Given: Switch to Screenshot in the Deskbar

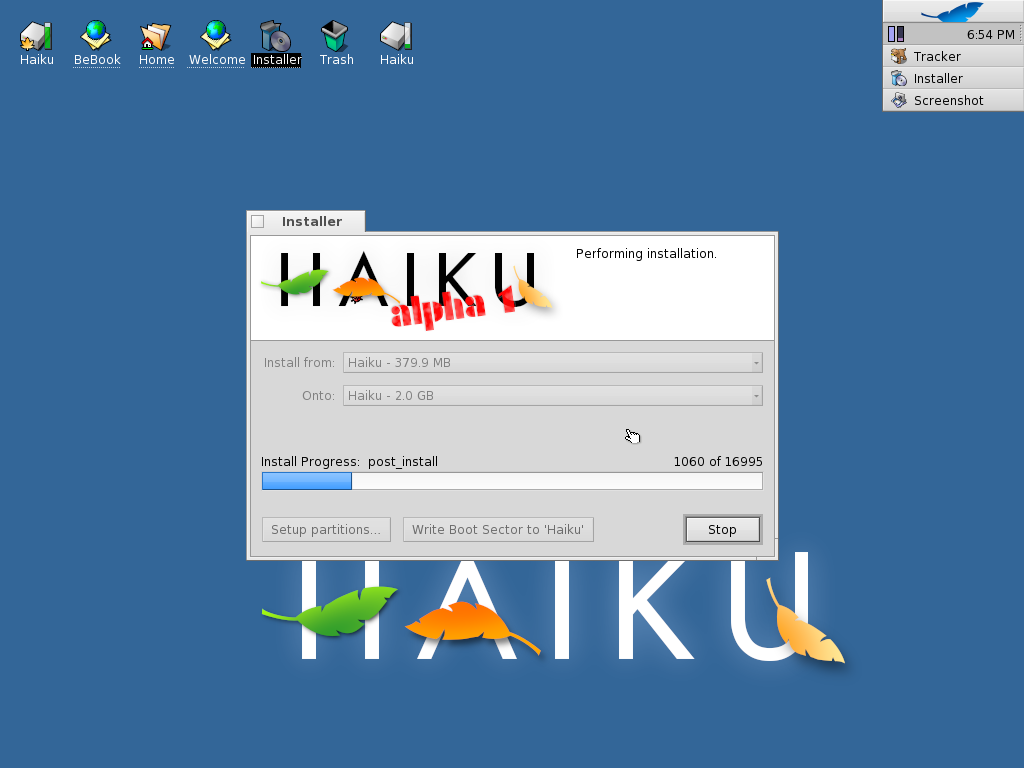Looking at the screenshot, I should (x=953, y=101).
